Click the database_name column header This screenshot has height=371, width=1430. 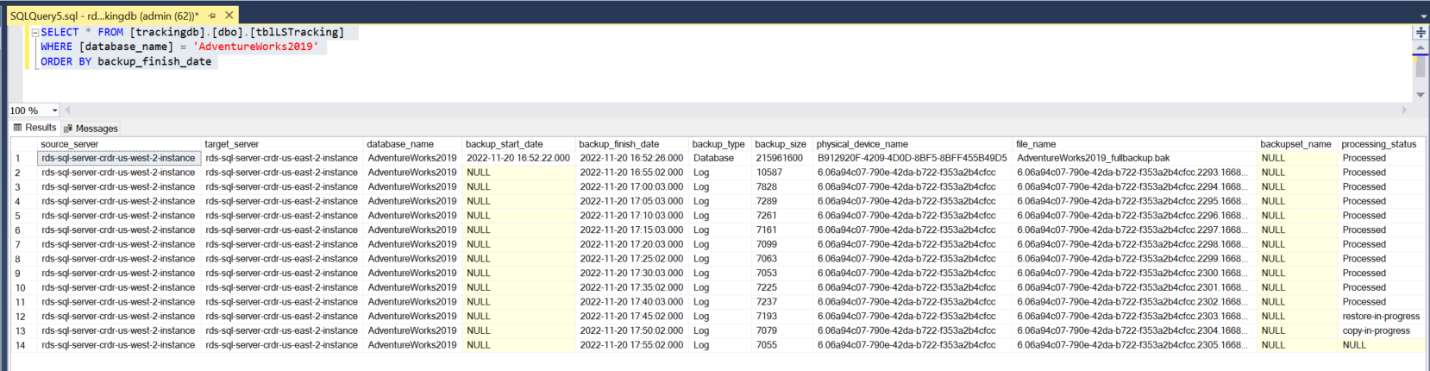[x=414, y=144]
